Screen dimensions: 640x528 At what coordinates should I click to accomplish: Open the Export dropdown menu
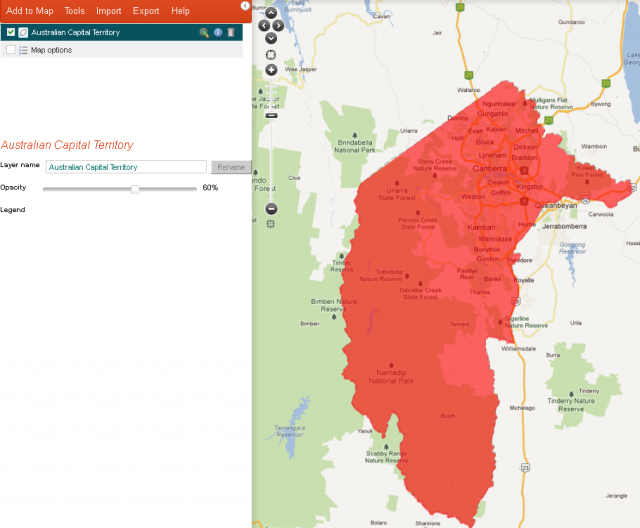(146, 11)
